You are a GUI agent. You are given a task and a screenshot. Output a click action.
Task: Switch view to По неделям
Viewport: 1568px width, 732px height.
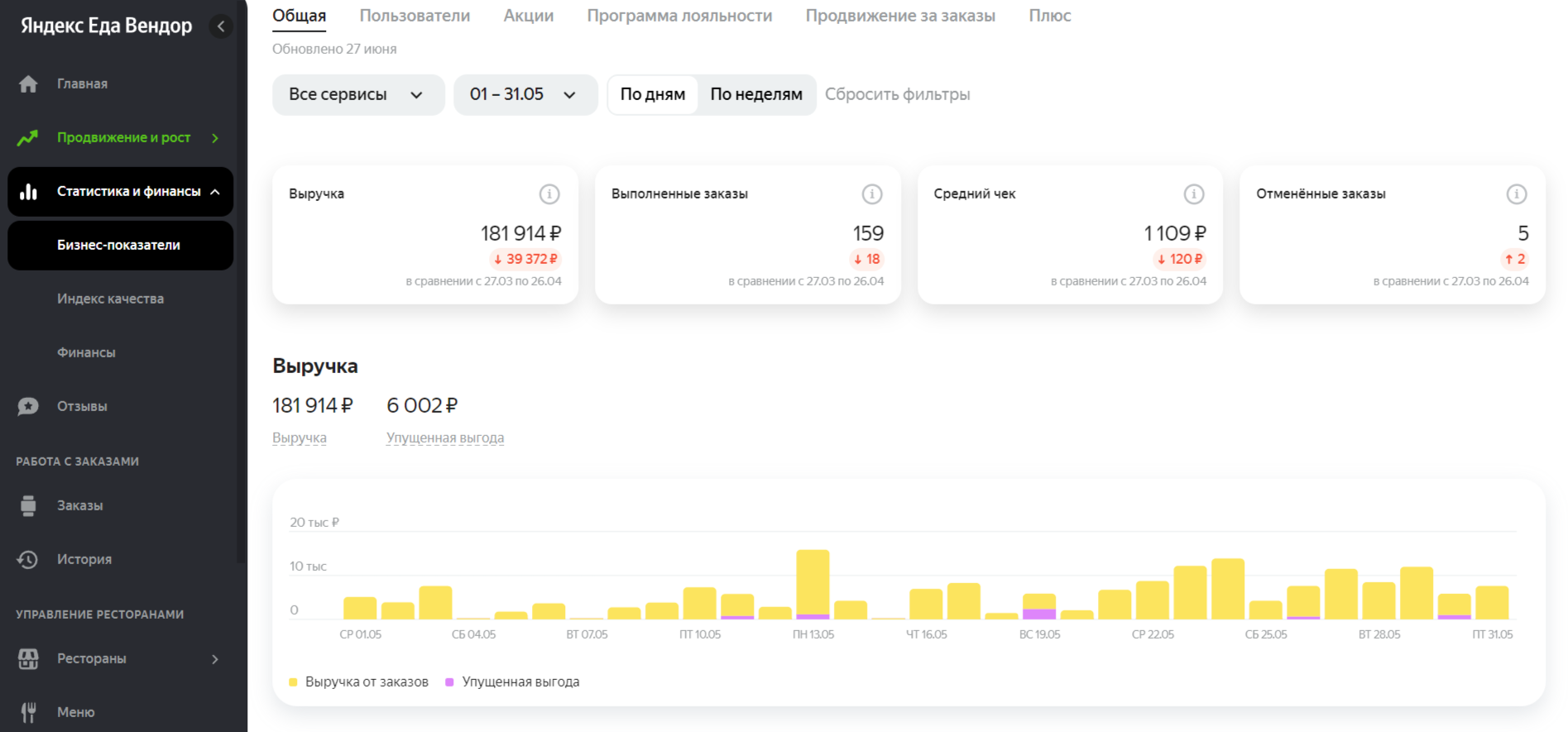(756, 94)
